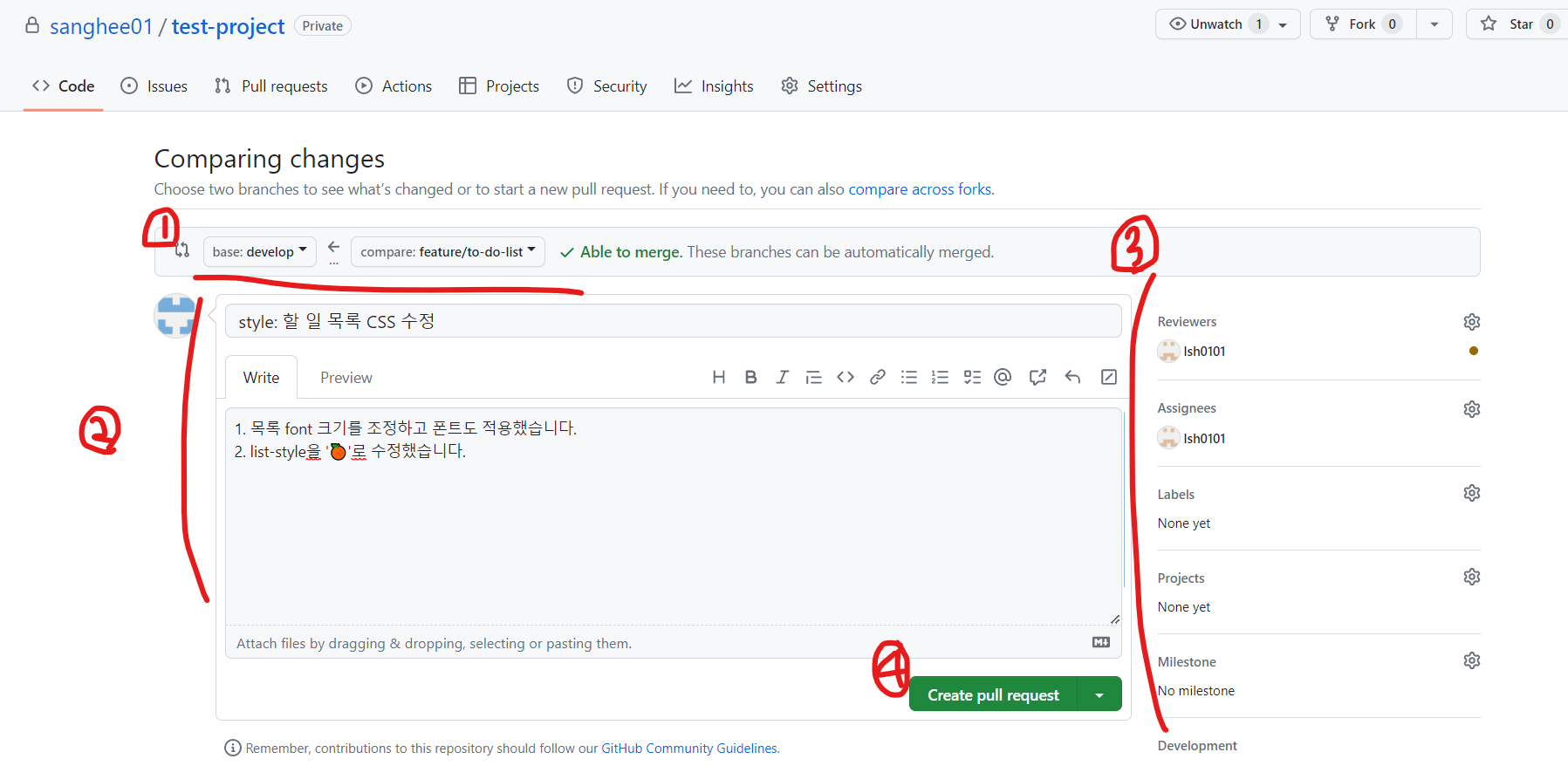Star the repository
Screen dimensions: 1568x766
click(x=1517, y=24)
